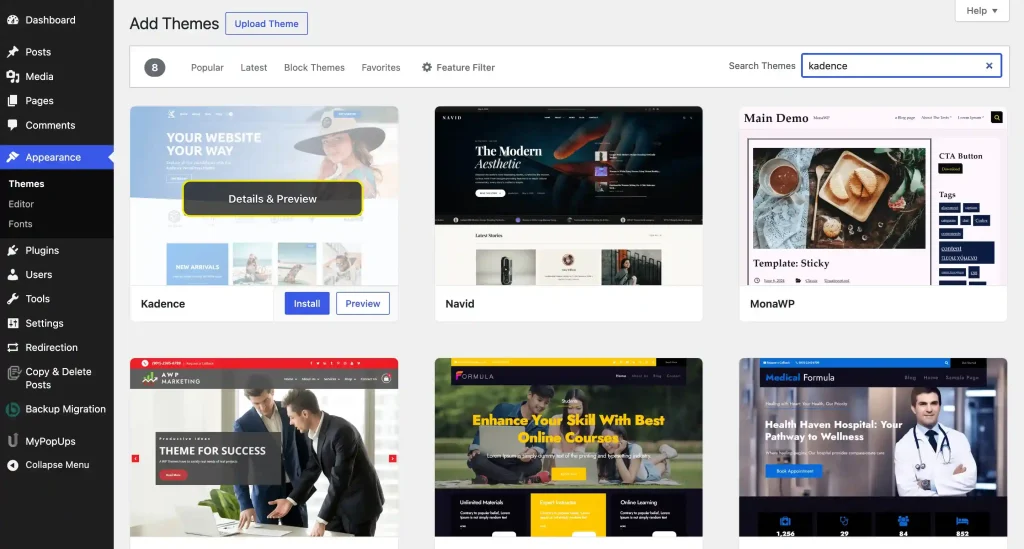Open the Comments menu
Image resolution: width=1024 pixels, height=549 pixels.
[50, 125]
